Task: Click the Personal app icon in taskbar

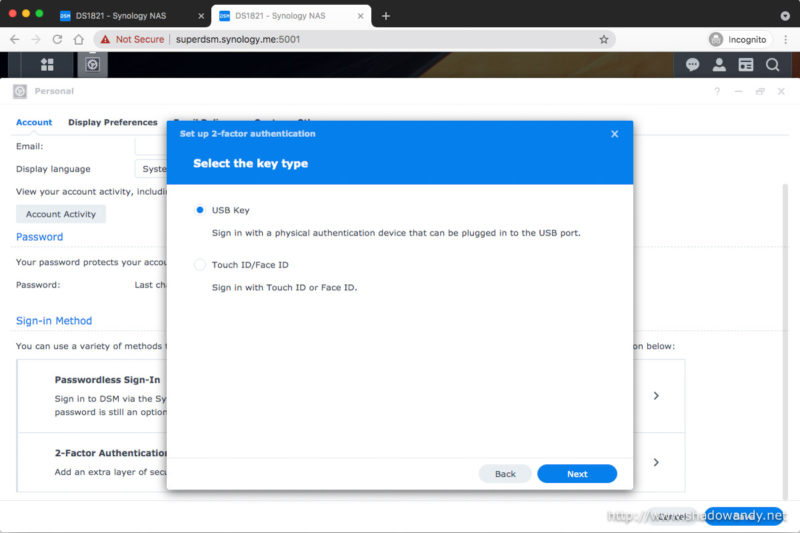Action: pyautogui.click(x=92, y=64)
